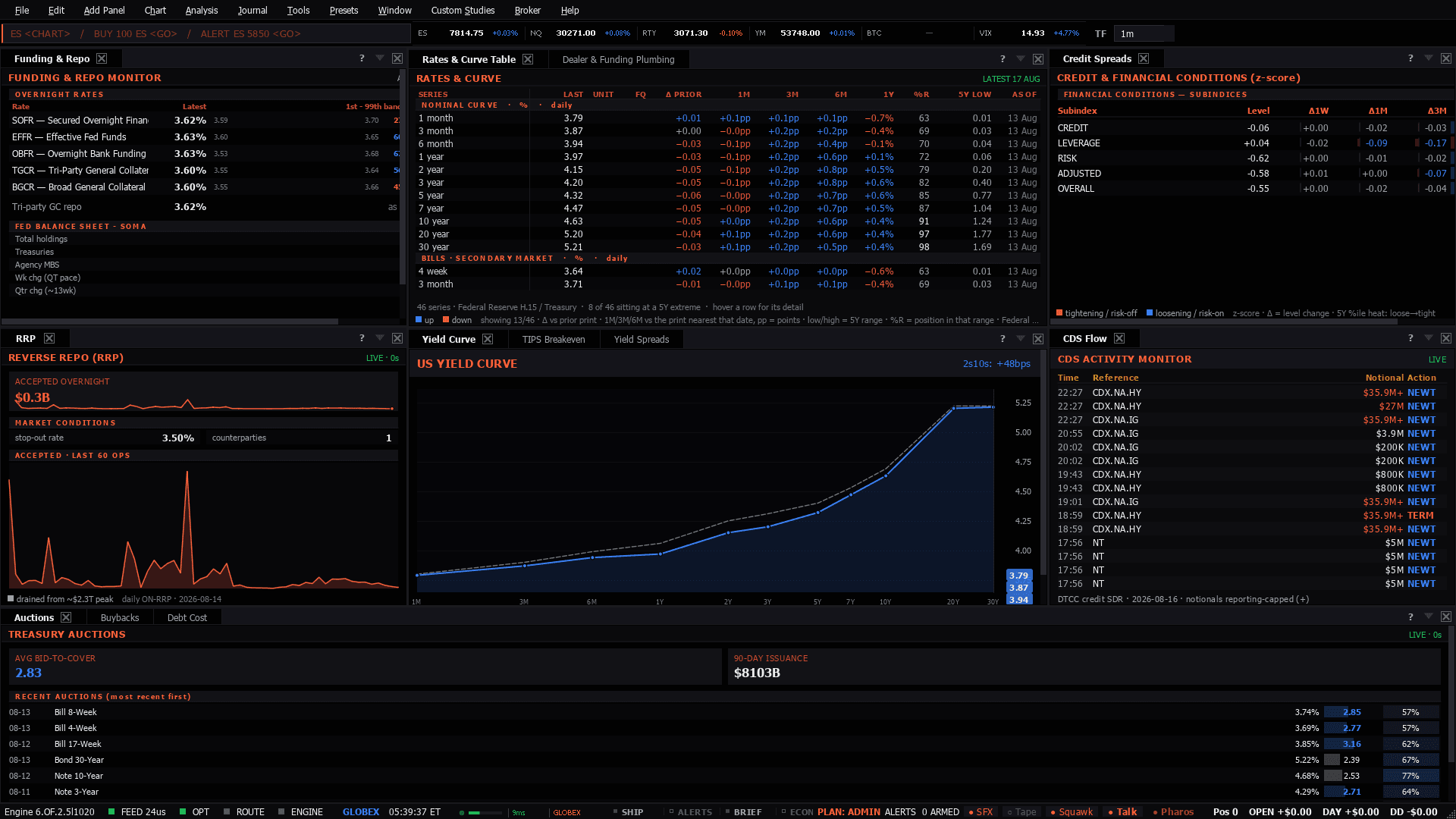Select the 10 year row in rates table
This screenshot has width=1456, height=819.
(728, 221)
